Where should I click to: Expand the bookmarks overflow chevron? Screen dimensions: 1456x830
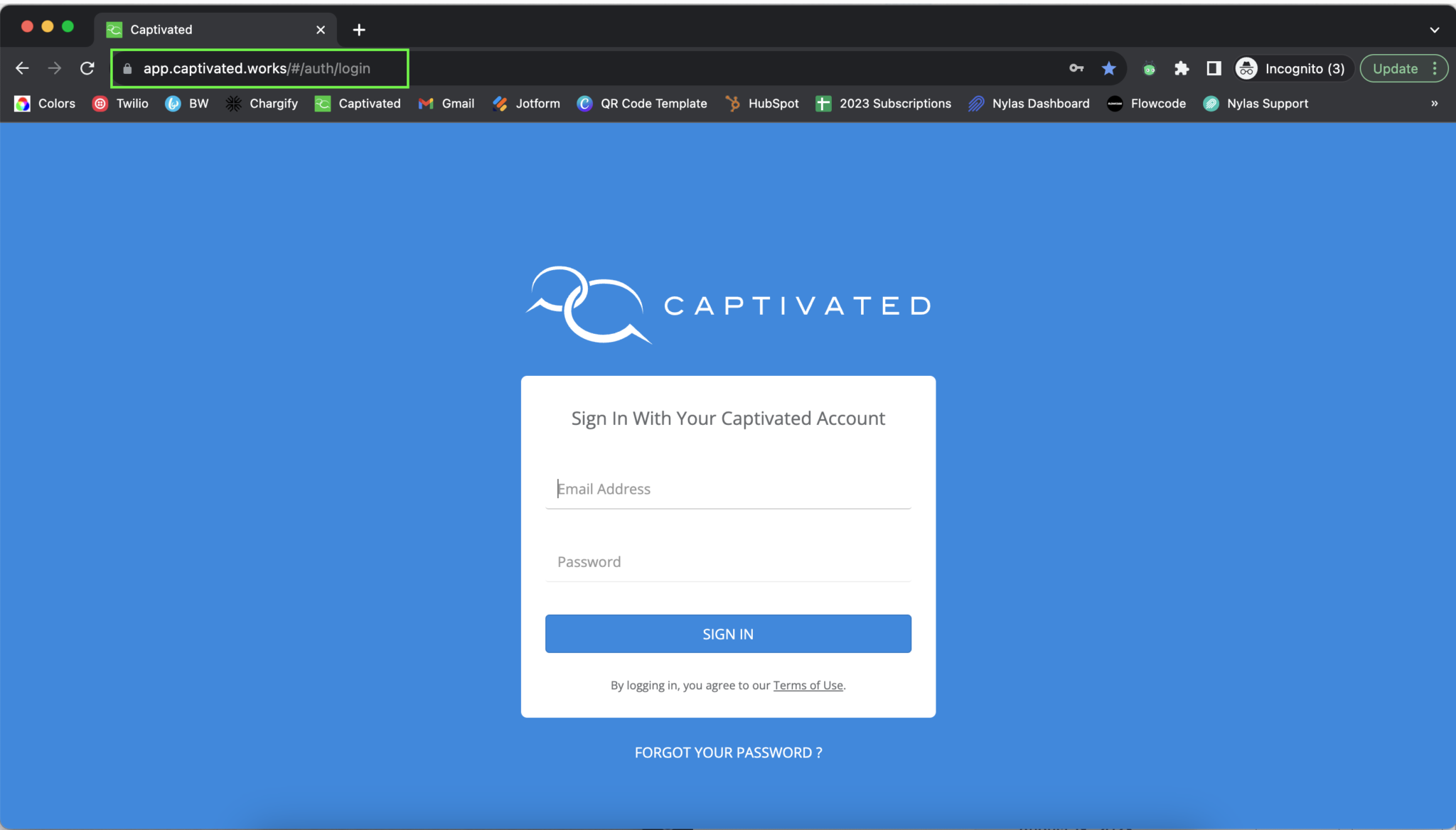pyautogui.click(x=1434, y=103)
